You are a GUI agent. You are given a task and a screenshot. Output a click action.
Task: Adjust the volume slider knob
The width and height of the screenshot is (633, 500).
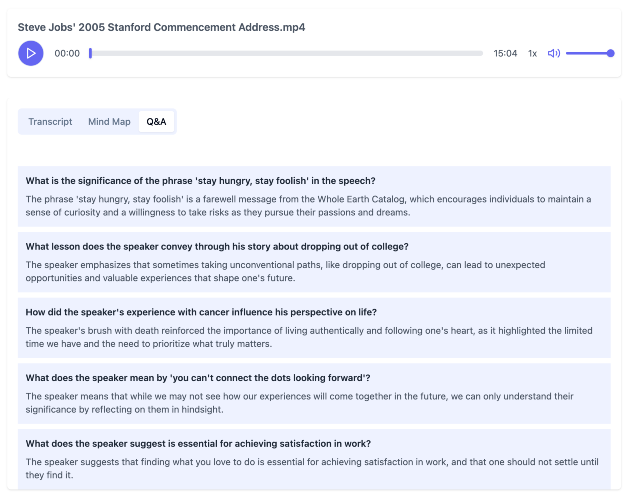(x=610, y=53)
